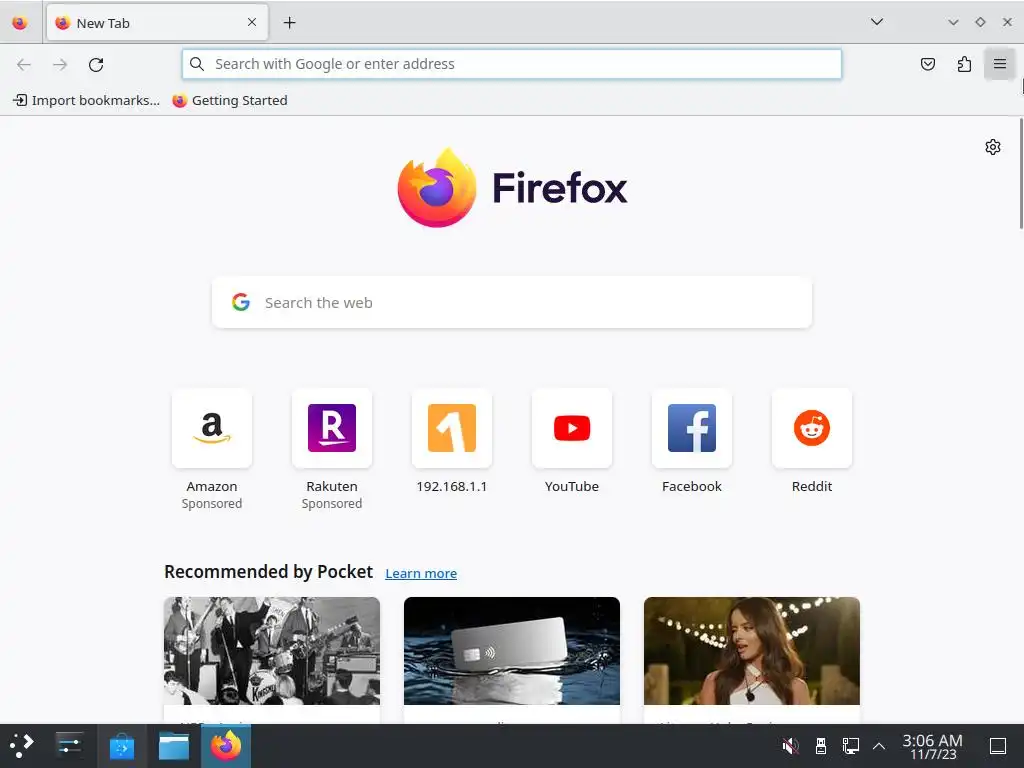1024x768 pixels.
Task: Launch Discover software store from taskbar
Action: coord(121,746)
